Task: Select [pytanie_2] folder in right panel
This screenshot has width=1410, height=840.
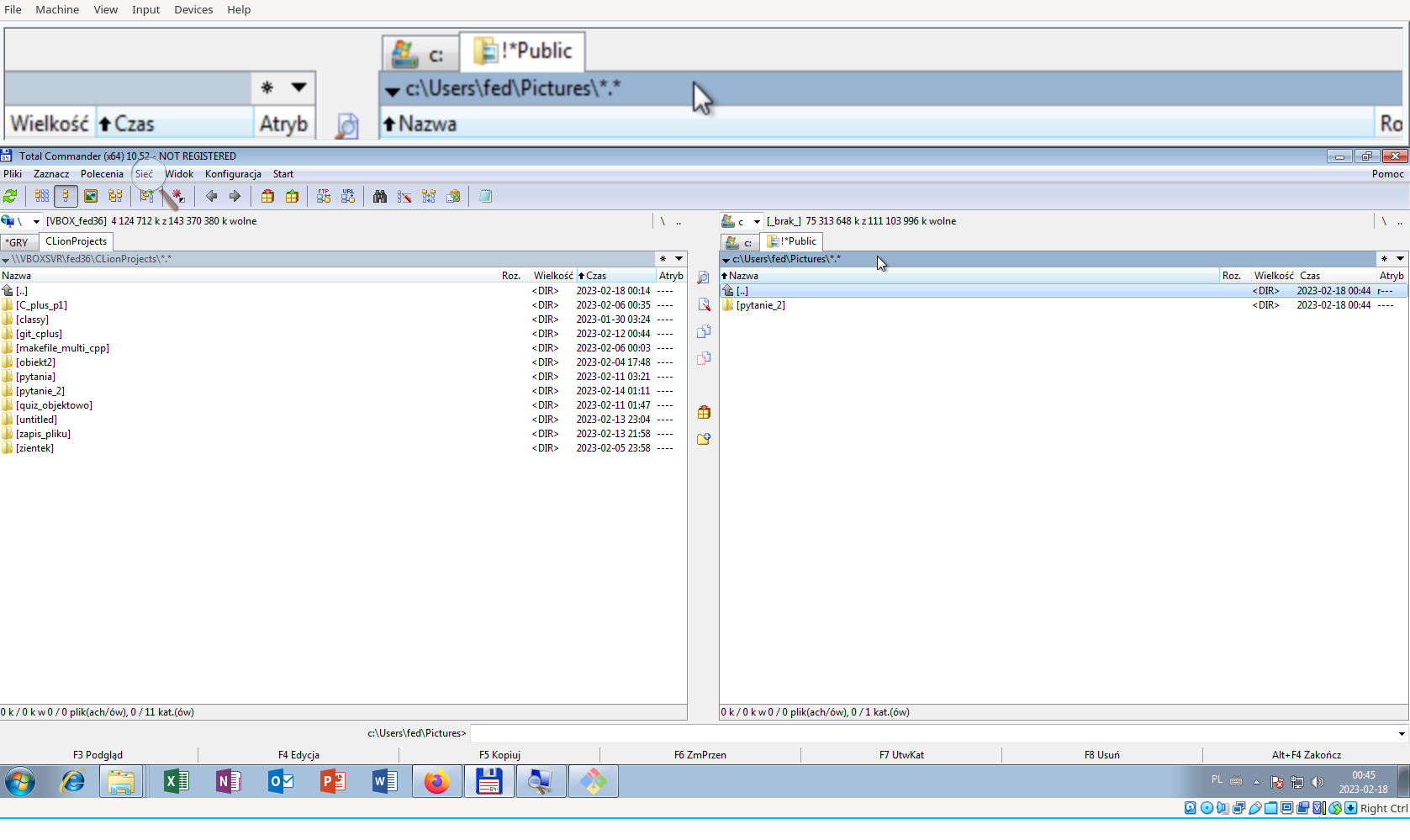Action: [x=761, y=305]
